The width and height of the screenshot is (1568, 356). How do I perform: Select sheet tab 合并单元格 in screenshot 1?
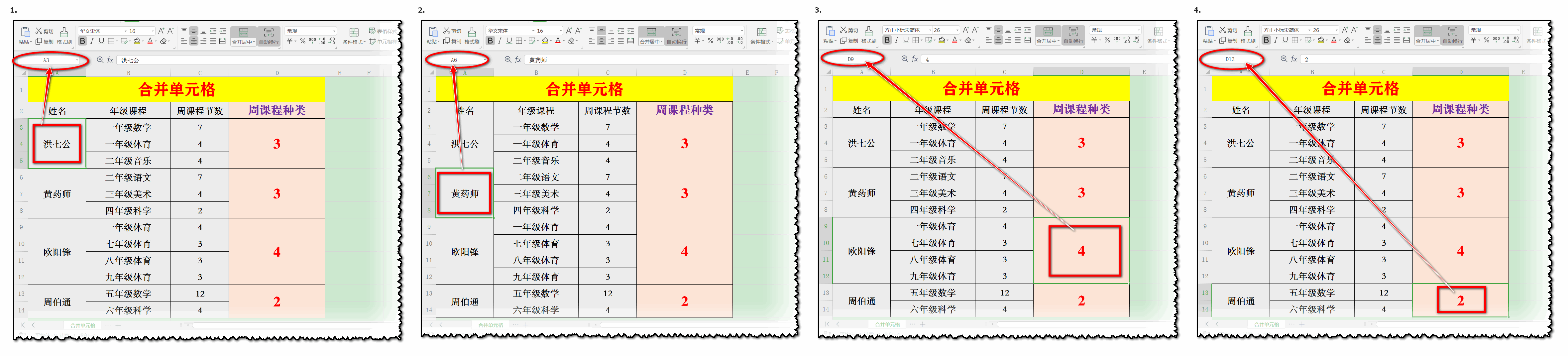[82, 325]
